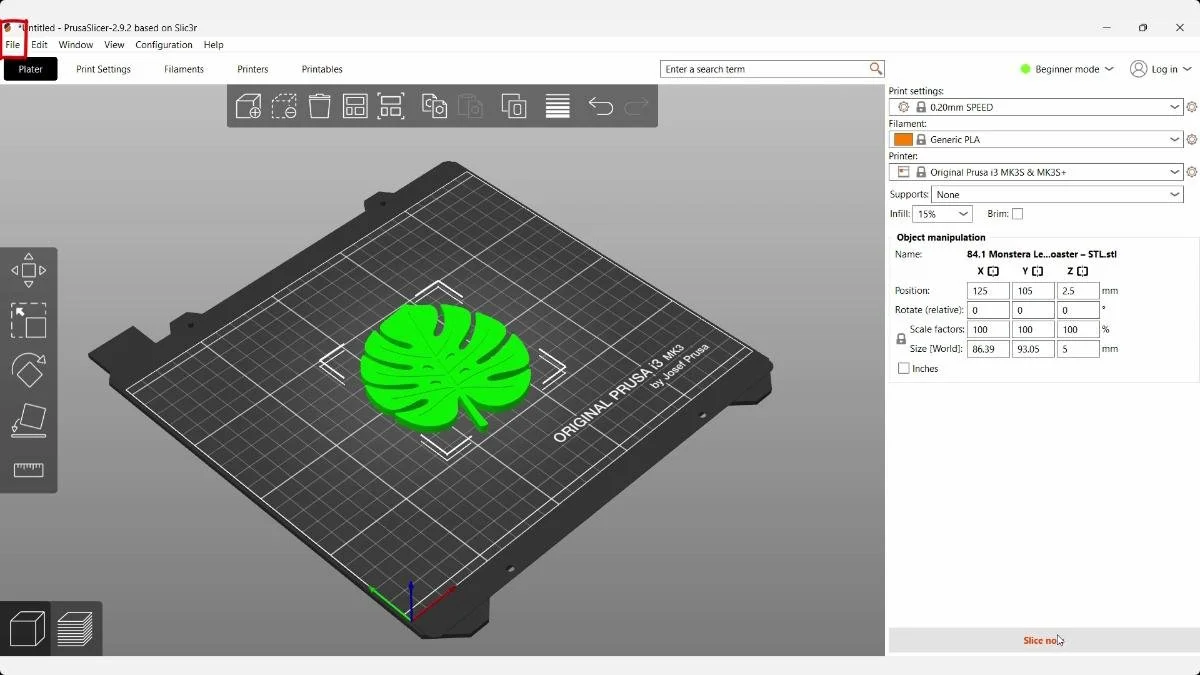Open the Log in account dropdown
Viewport: 1200px width, 675px height.
1160,69
